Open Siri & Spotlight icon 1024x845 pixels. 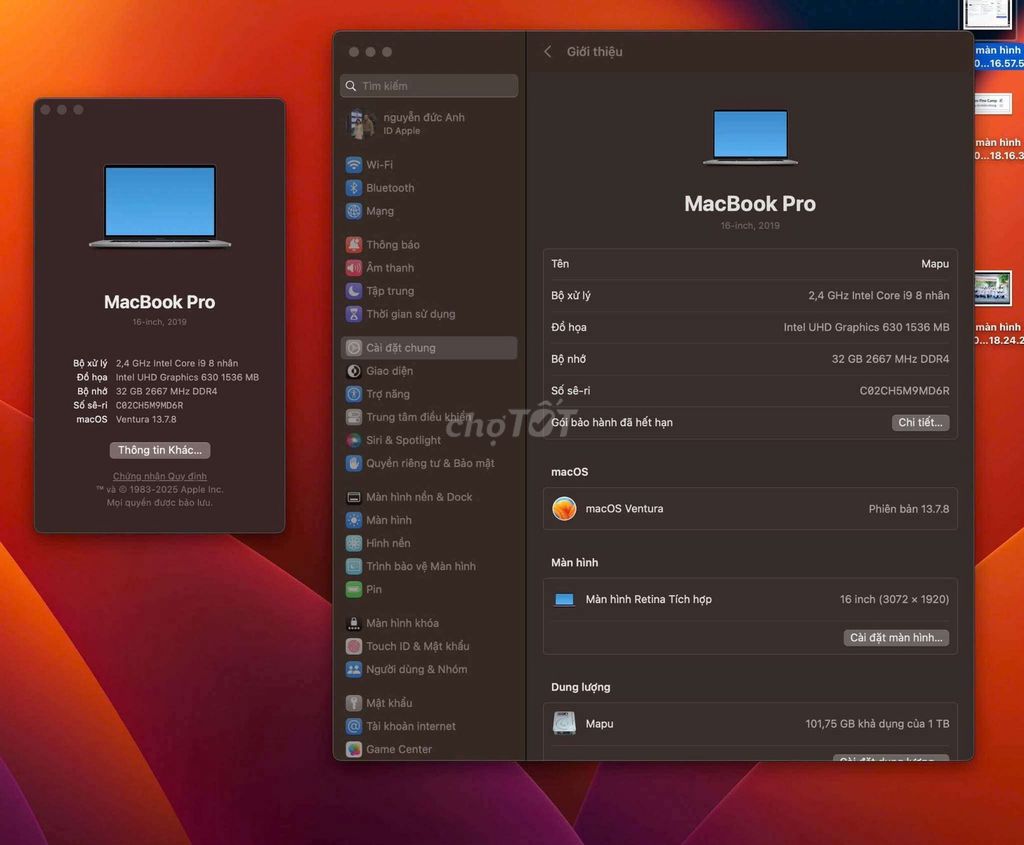tap(353, 440)
